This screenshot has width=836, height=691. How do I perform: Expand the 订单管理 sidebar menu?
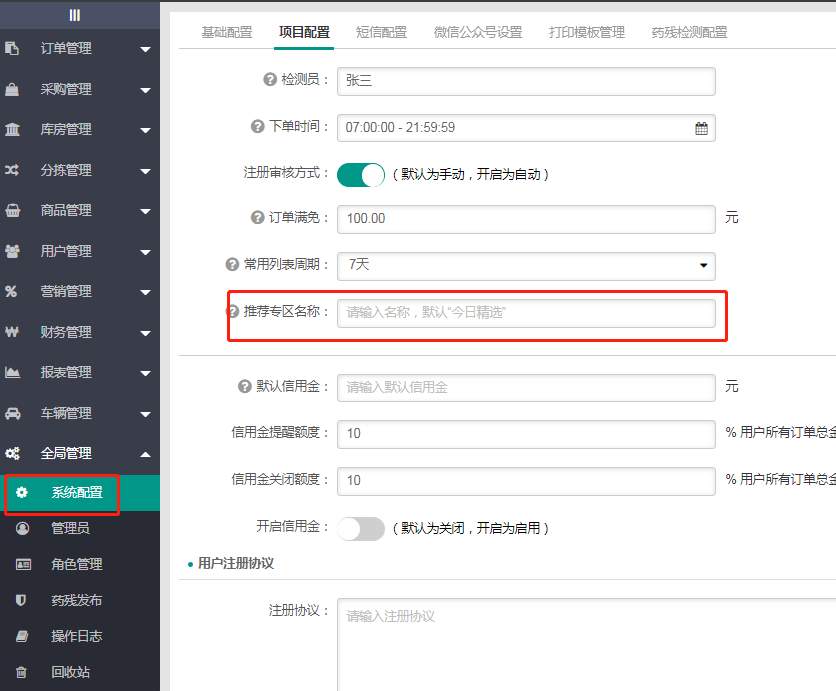pyautogui.click(x=80, y=49)
